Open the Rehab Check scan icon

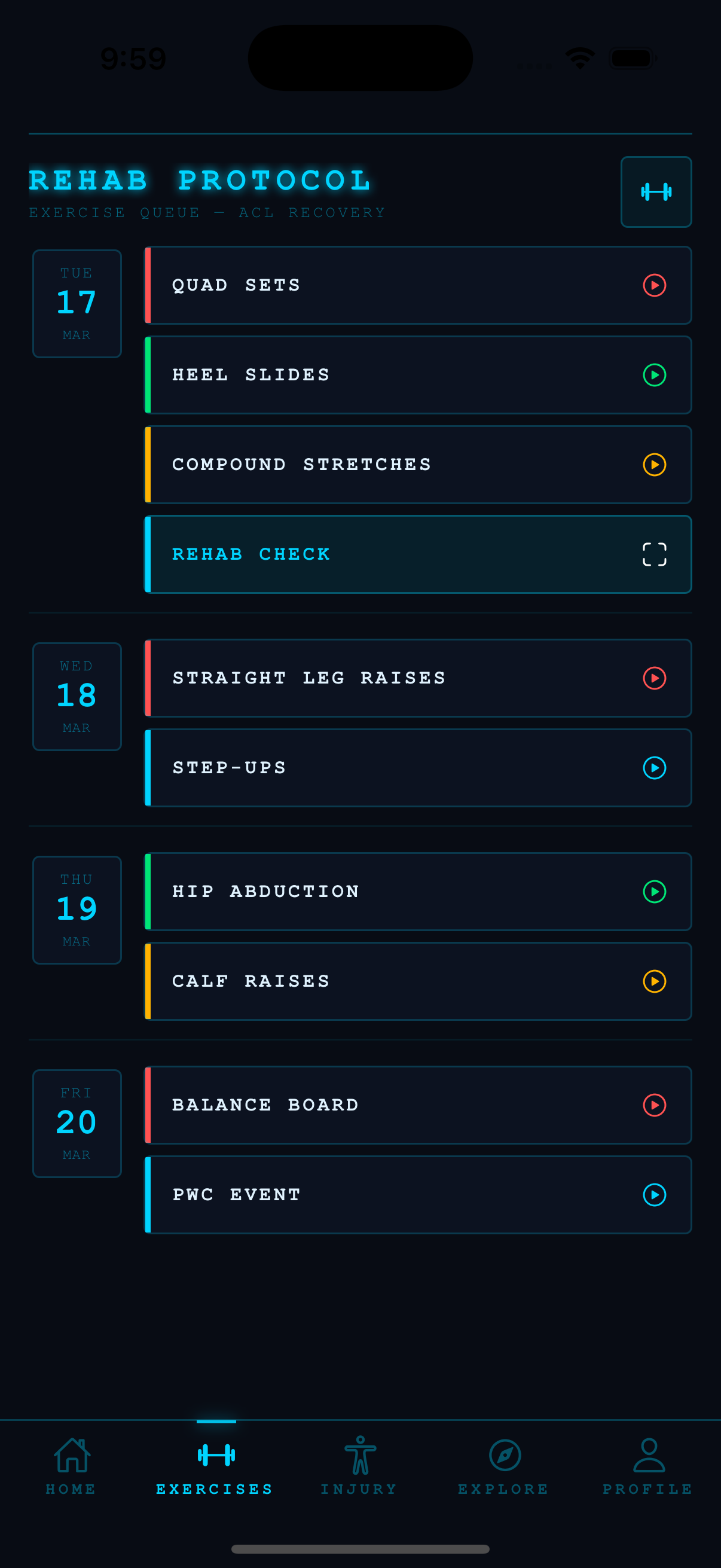tap(654, 554)
